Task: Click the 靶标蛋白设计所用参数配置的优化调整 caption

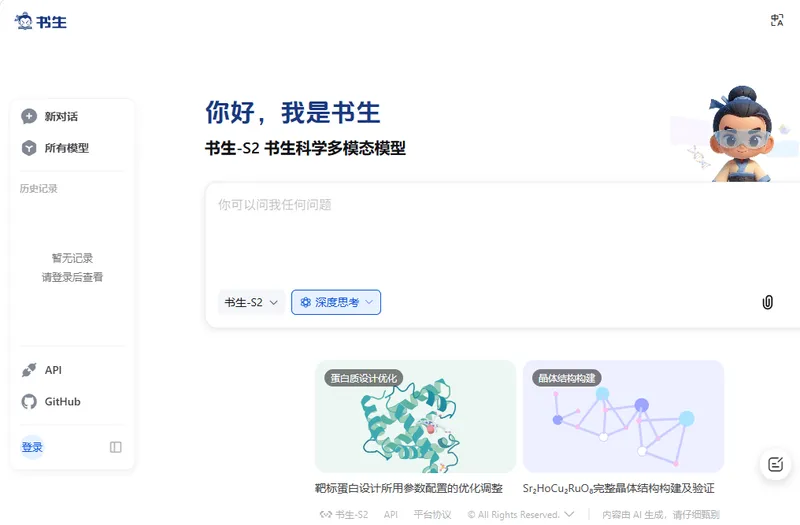Action: pos(409,488)
